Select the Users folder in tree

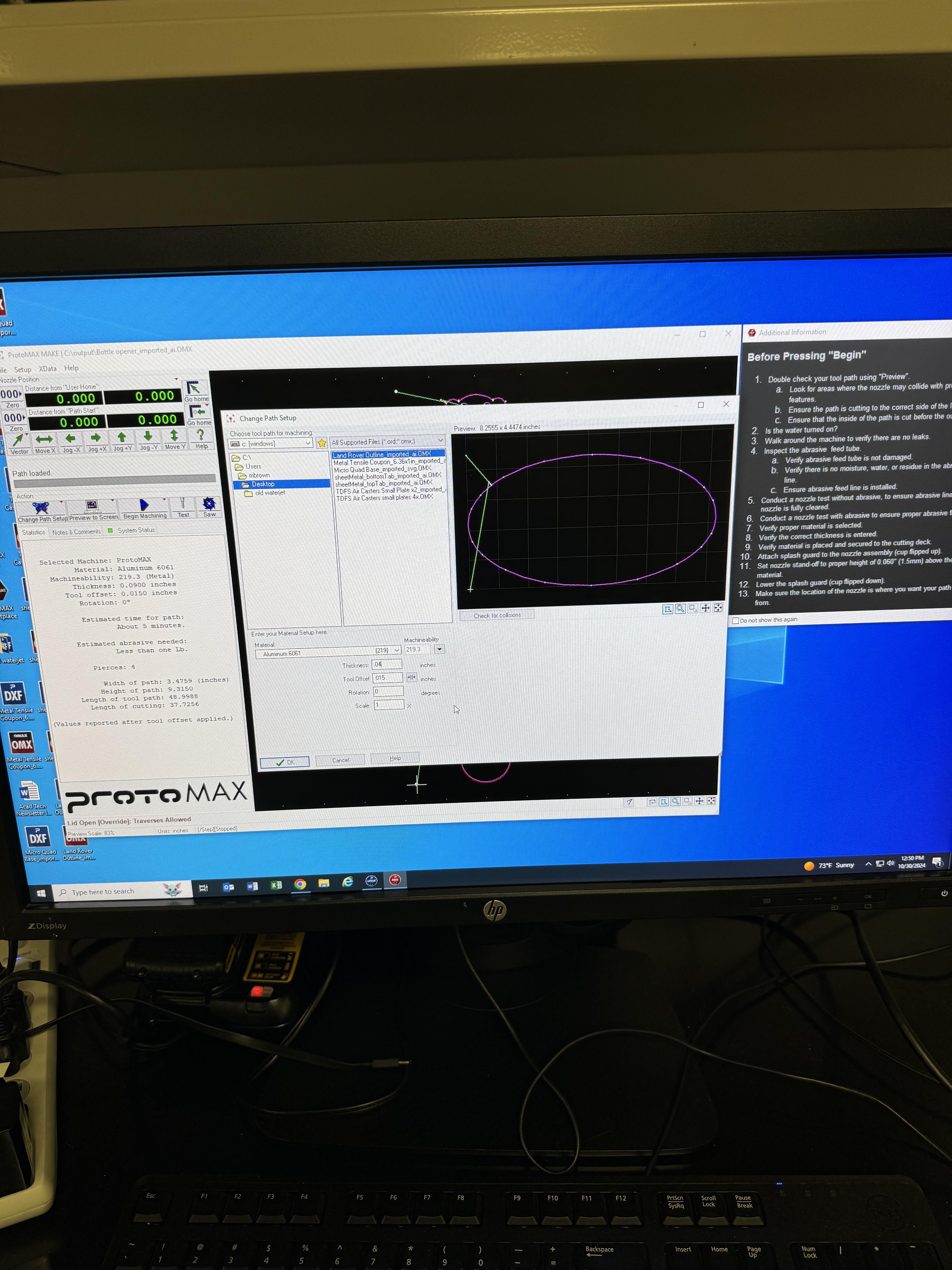click(x=248, y=466)
